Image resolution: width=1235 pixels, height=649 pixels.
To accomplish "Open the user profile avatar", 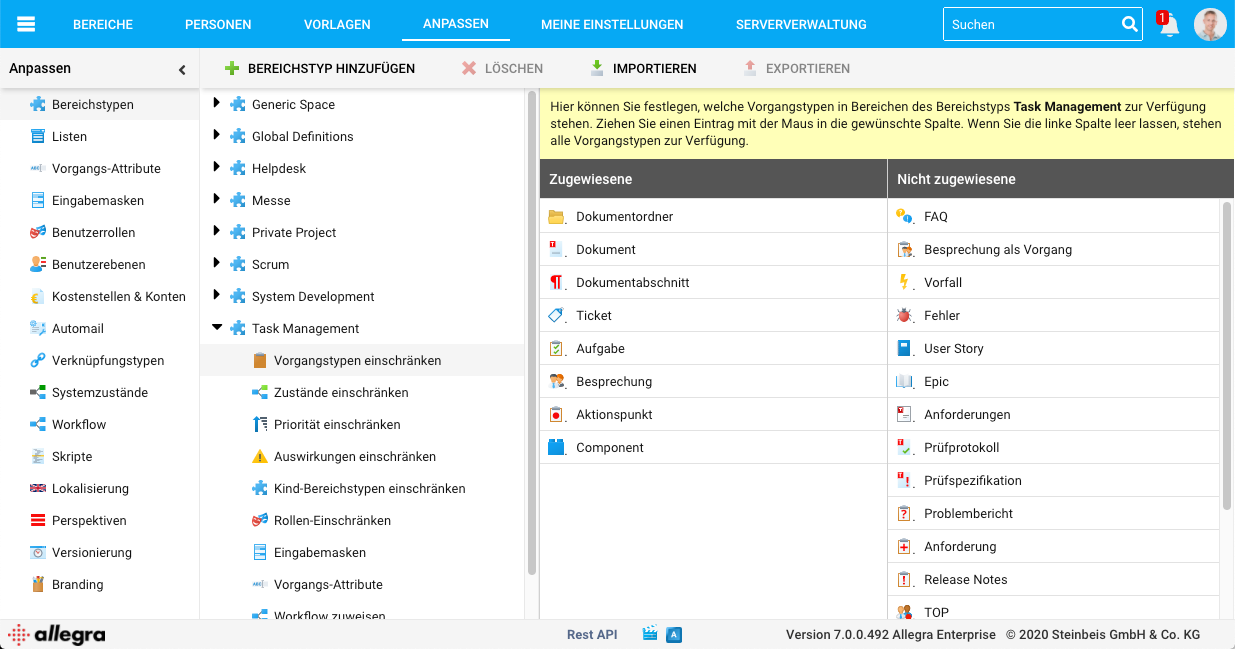I will [x=1210, y=24].
